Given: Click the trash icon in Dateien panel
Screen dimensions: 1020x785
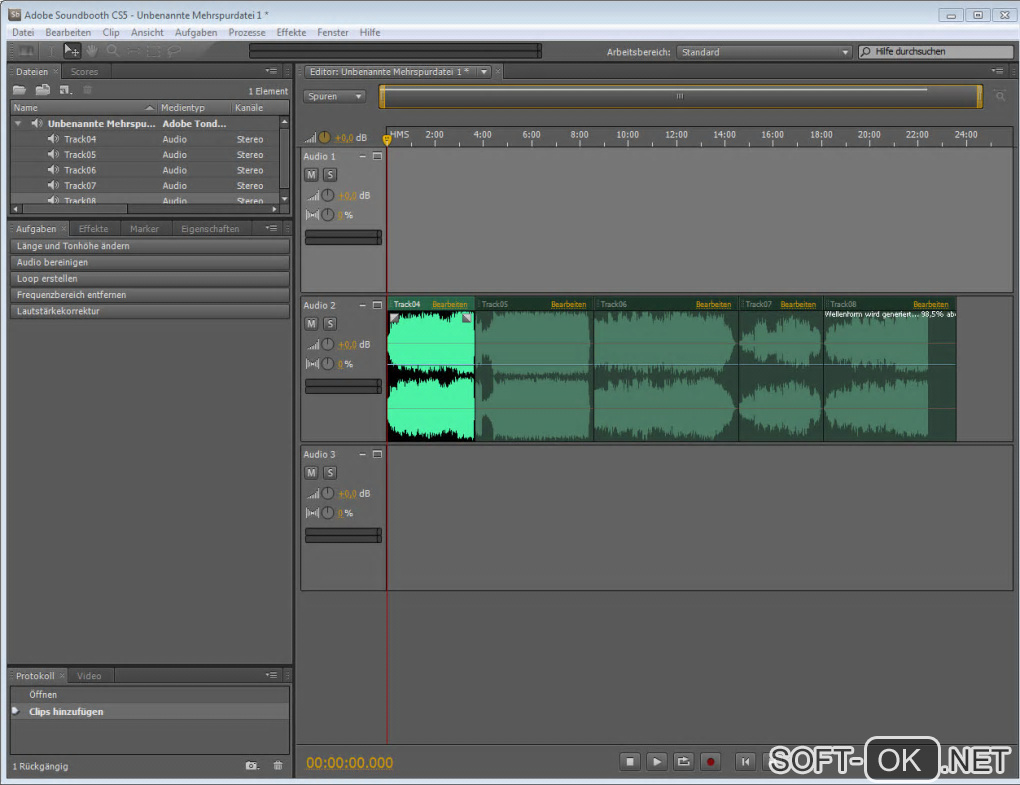Looking at the screenshot, I should click(88, 90).
